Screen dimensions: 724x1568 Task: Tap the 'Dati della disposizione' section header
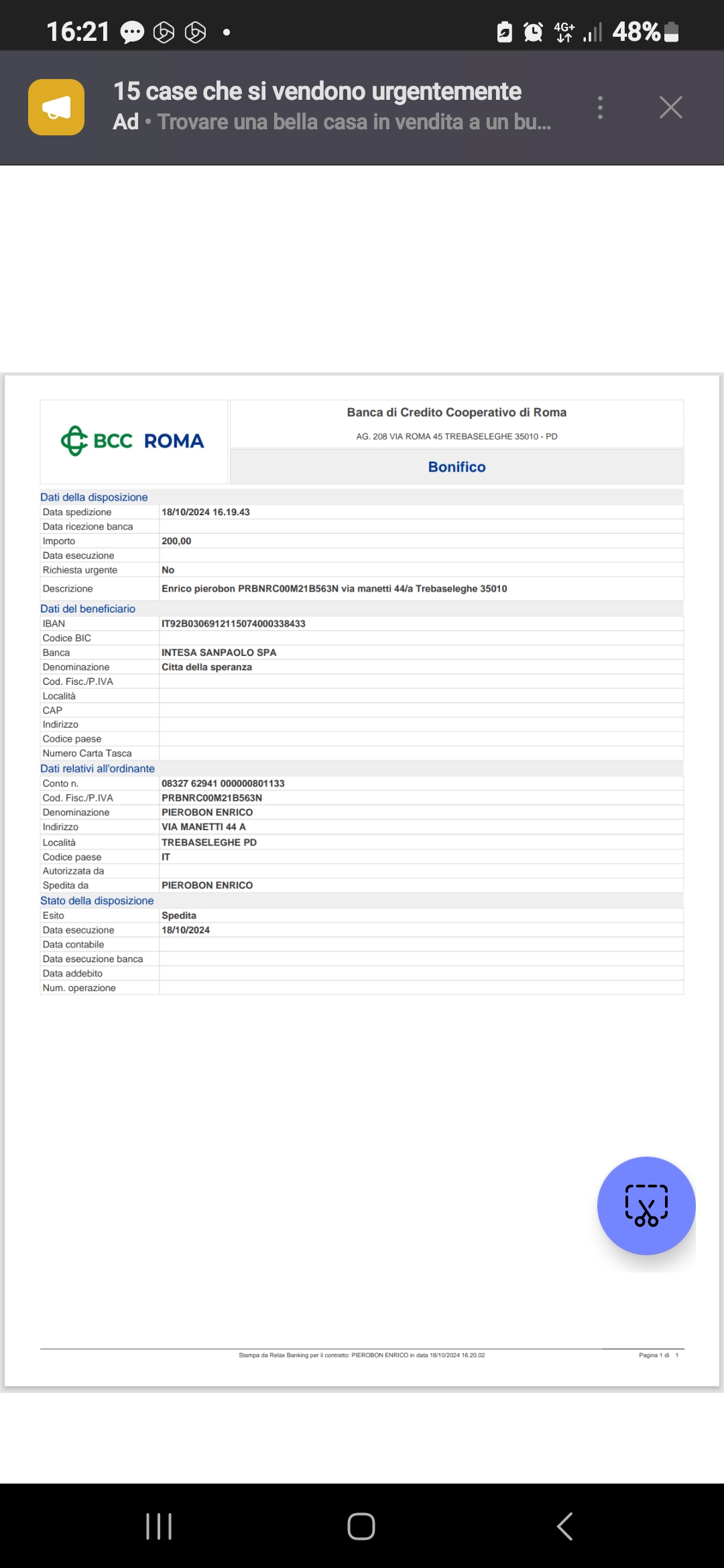(x=94, y=497)
